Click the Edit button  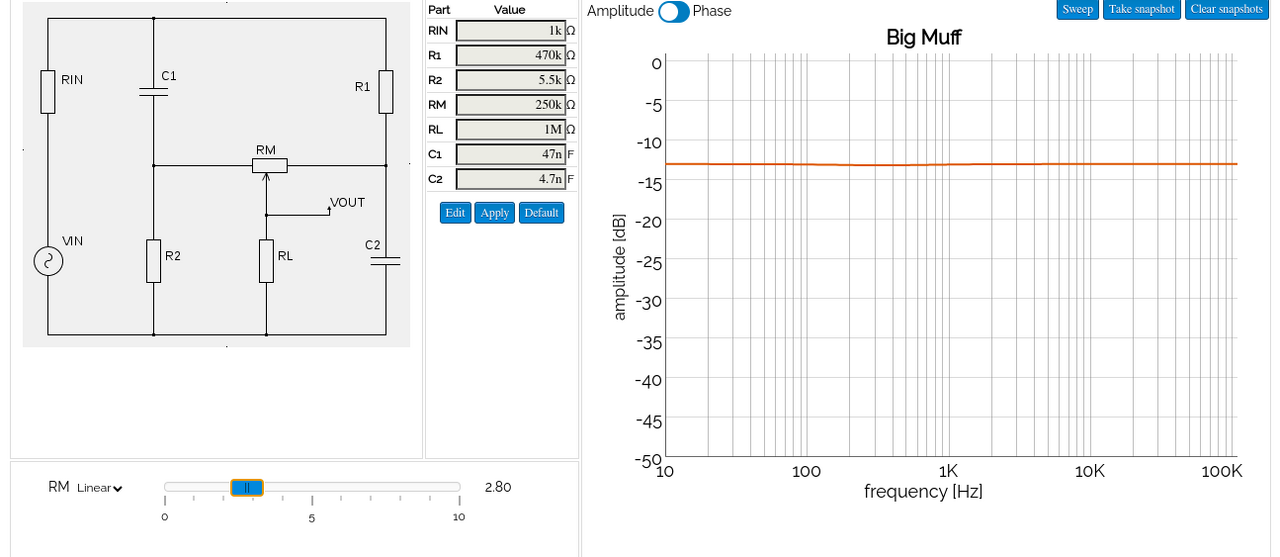click(x=455, y=213)
